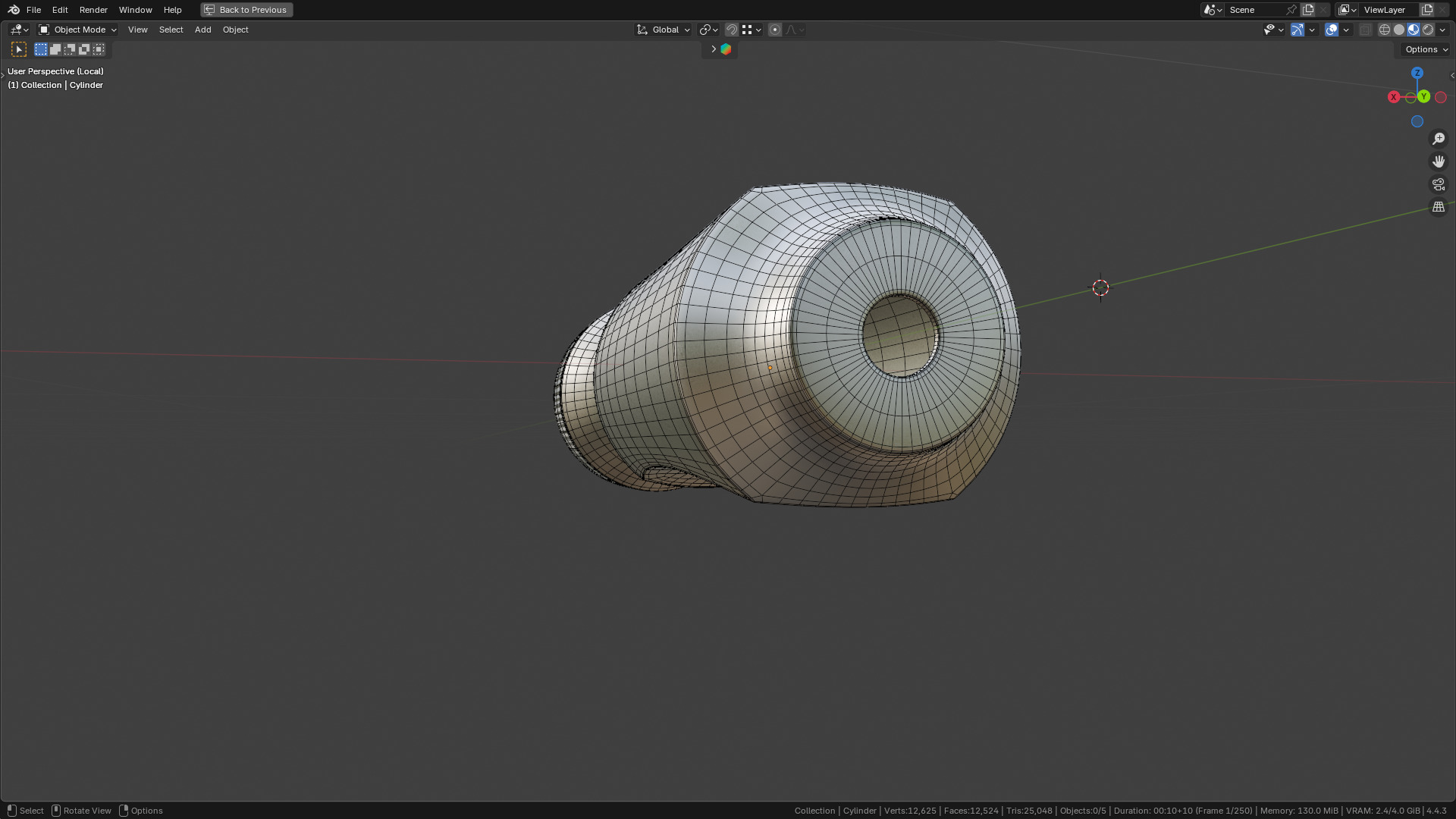Screen dimensions: 1456x819
Task: Open the Add menu in viewport header
Action: pyautogui.click(x=203, y=30)
